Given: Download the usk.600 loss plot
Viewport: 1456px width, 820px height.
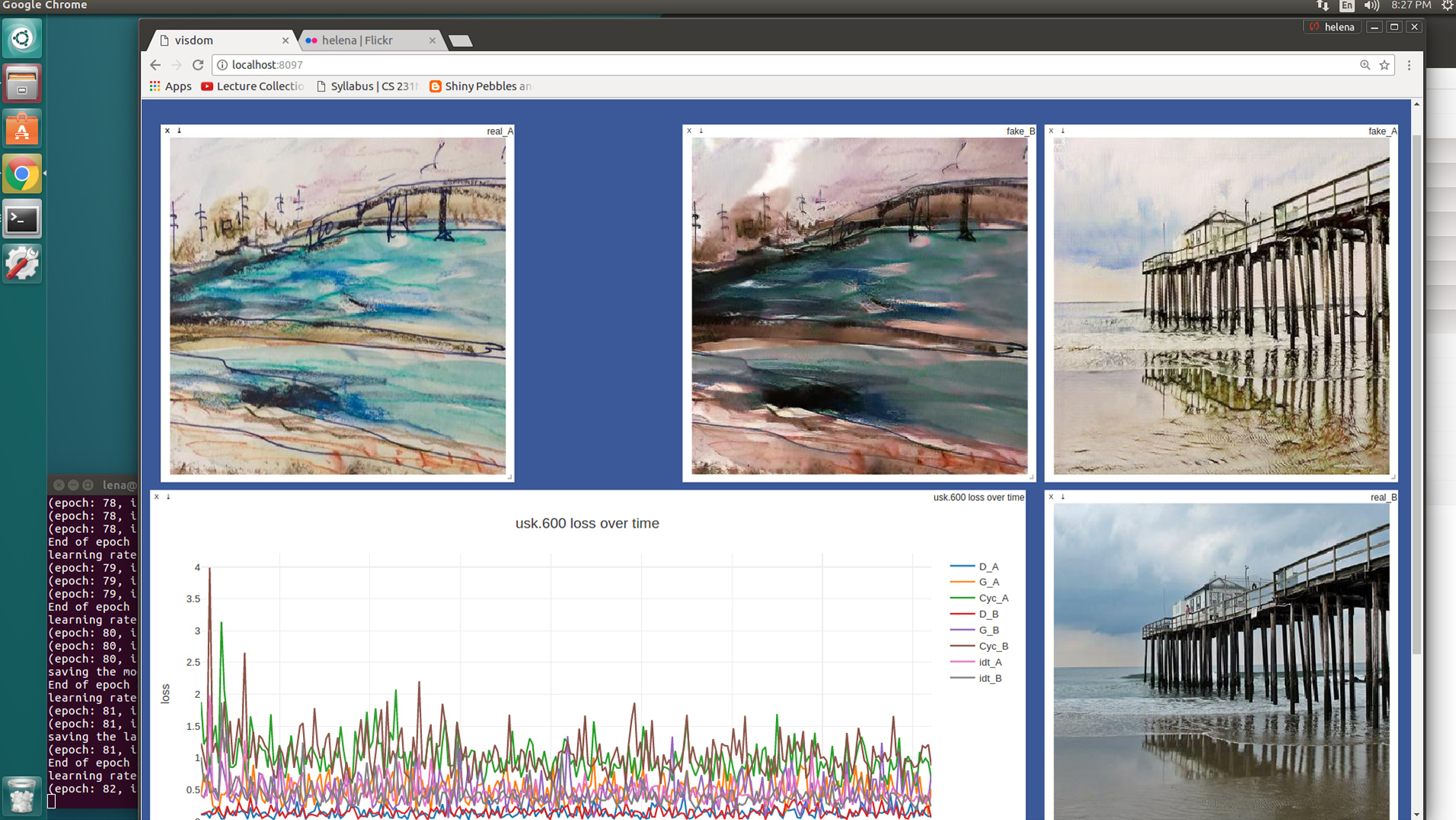Looking at the screenshot, I should coord(169,497).
